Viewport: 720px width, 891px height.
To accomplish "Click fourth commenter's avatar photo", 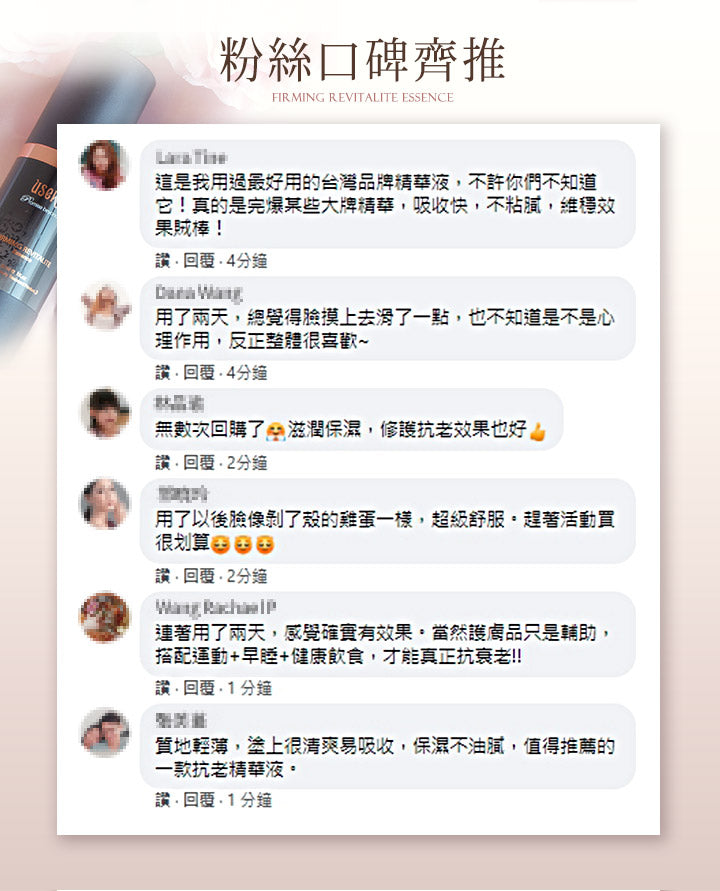I will 105,503.
